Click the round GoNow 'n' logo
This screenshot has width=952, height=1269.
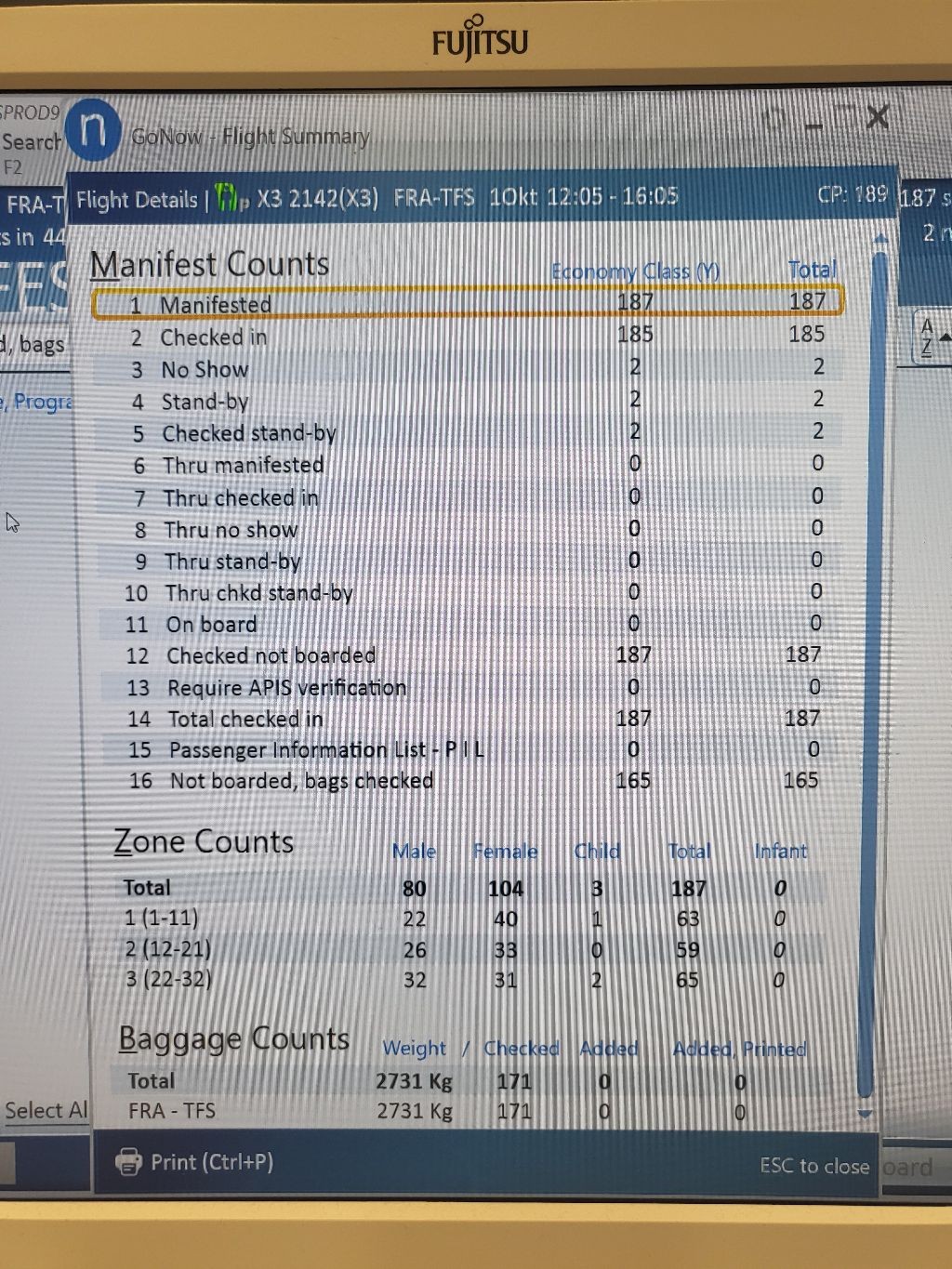click(93, 130)
